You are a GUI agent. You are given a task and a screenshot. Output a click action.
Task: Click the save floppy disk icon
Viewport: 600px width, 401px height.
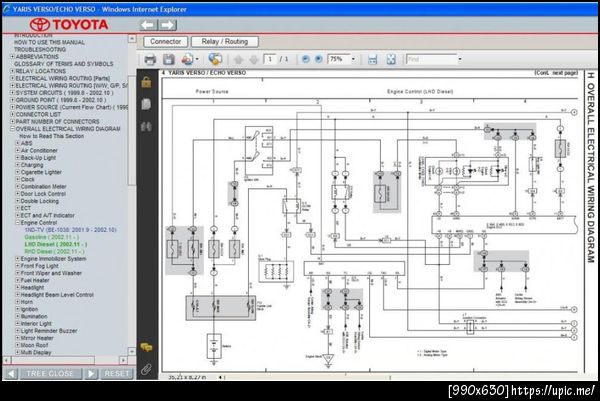[169, 59]
